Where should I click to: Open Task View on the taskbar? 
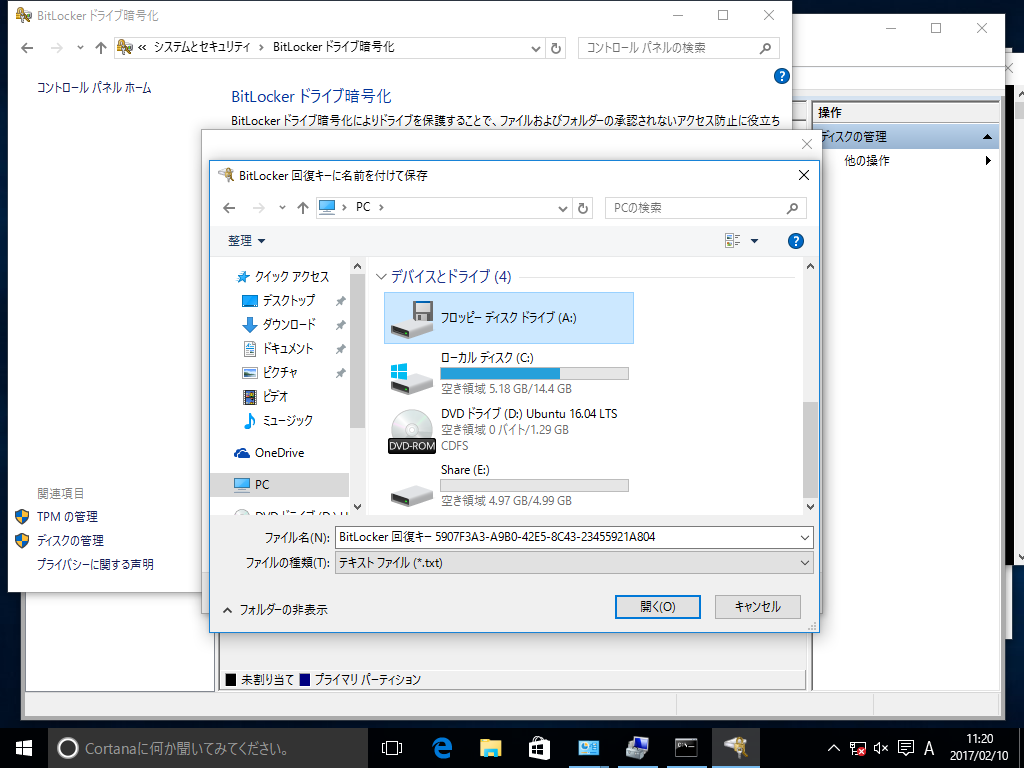(392, 748)
